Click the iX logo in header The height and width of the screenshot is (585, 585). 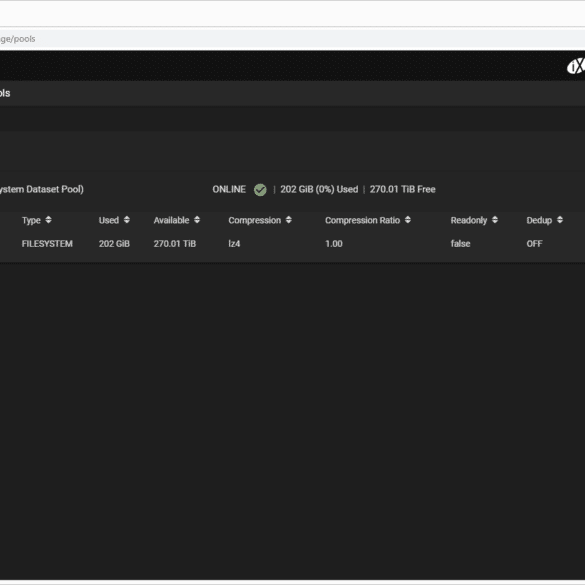tap(576, 67)
